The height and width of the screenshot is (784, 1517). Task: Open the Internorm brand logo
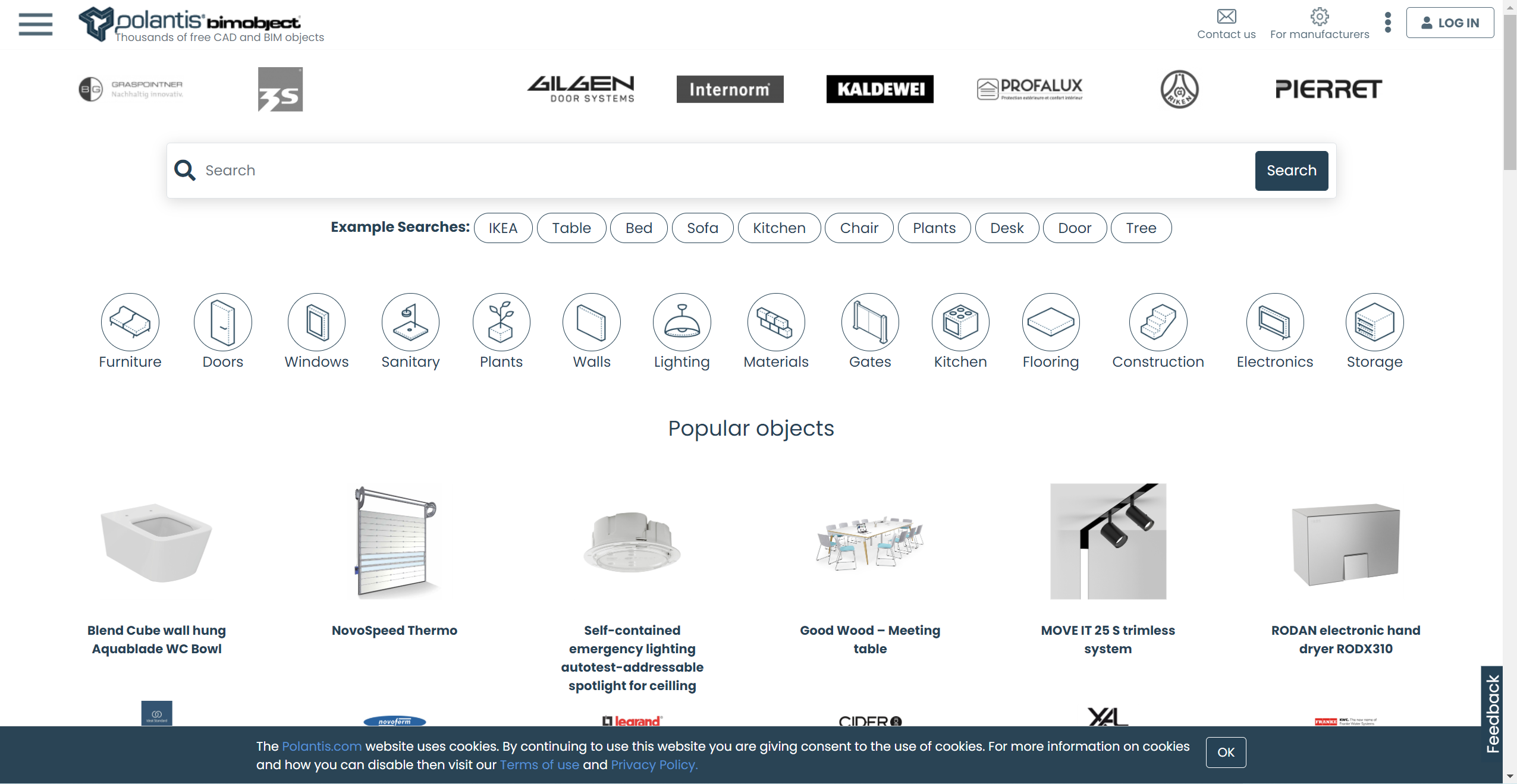pyautogui.click(x=730, y=89)
